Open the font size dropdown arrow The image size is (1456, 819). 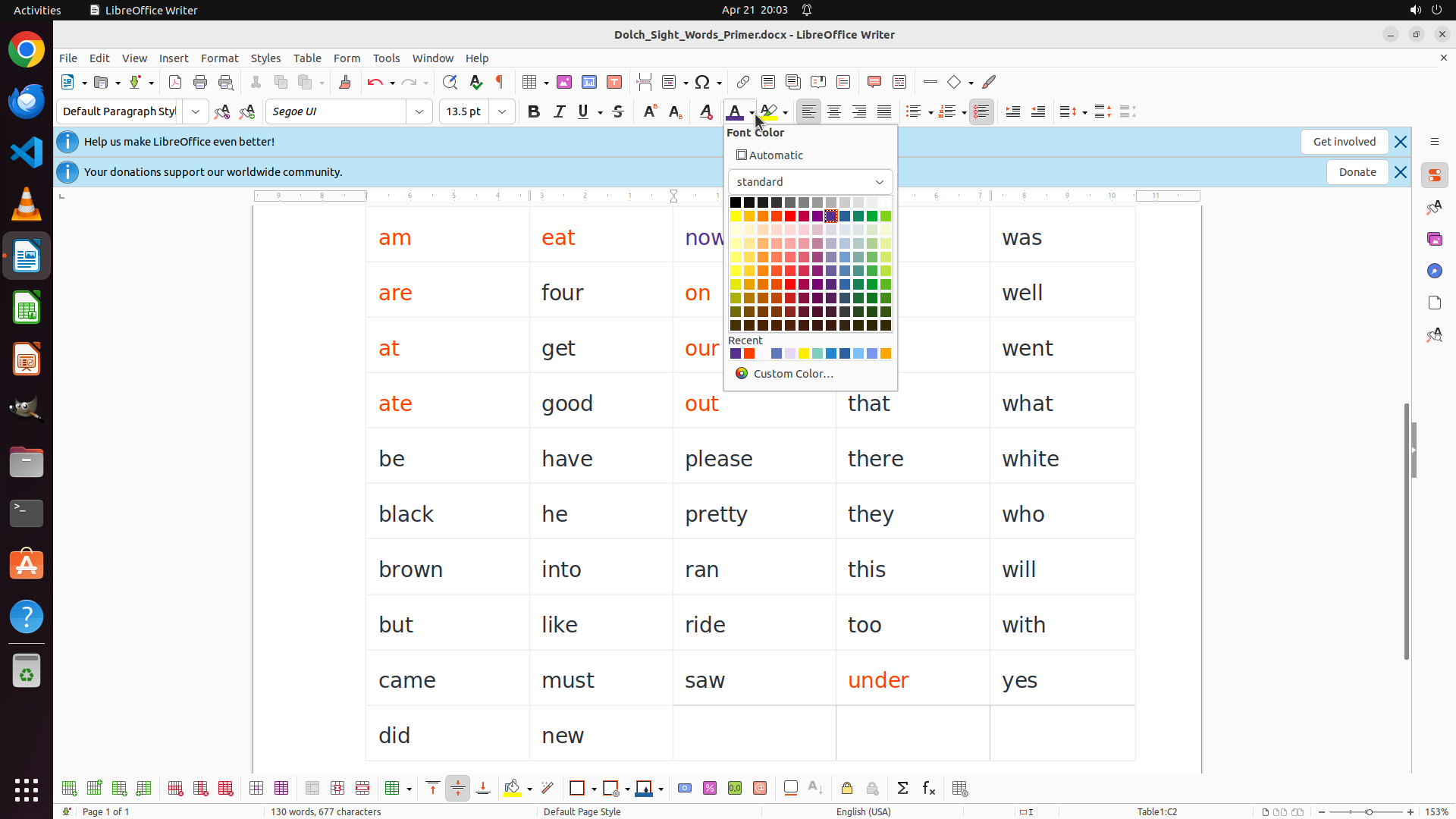point(502,111)
